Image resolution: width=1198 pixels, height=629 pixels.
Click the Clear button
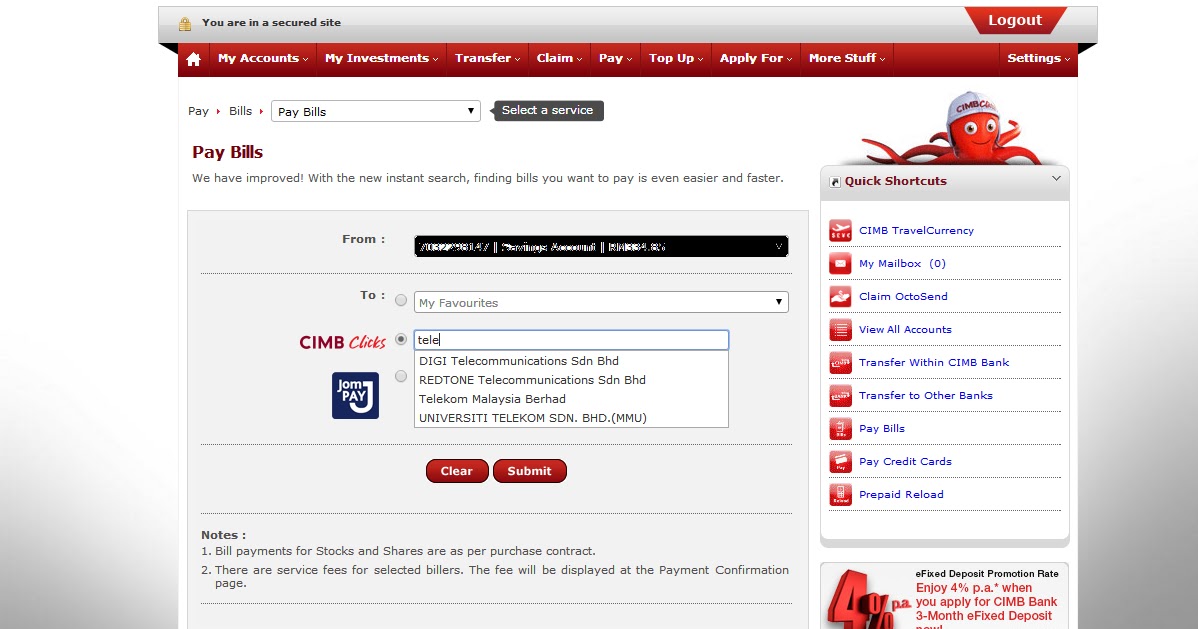[x=457, y=472]
